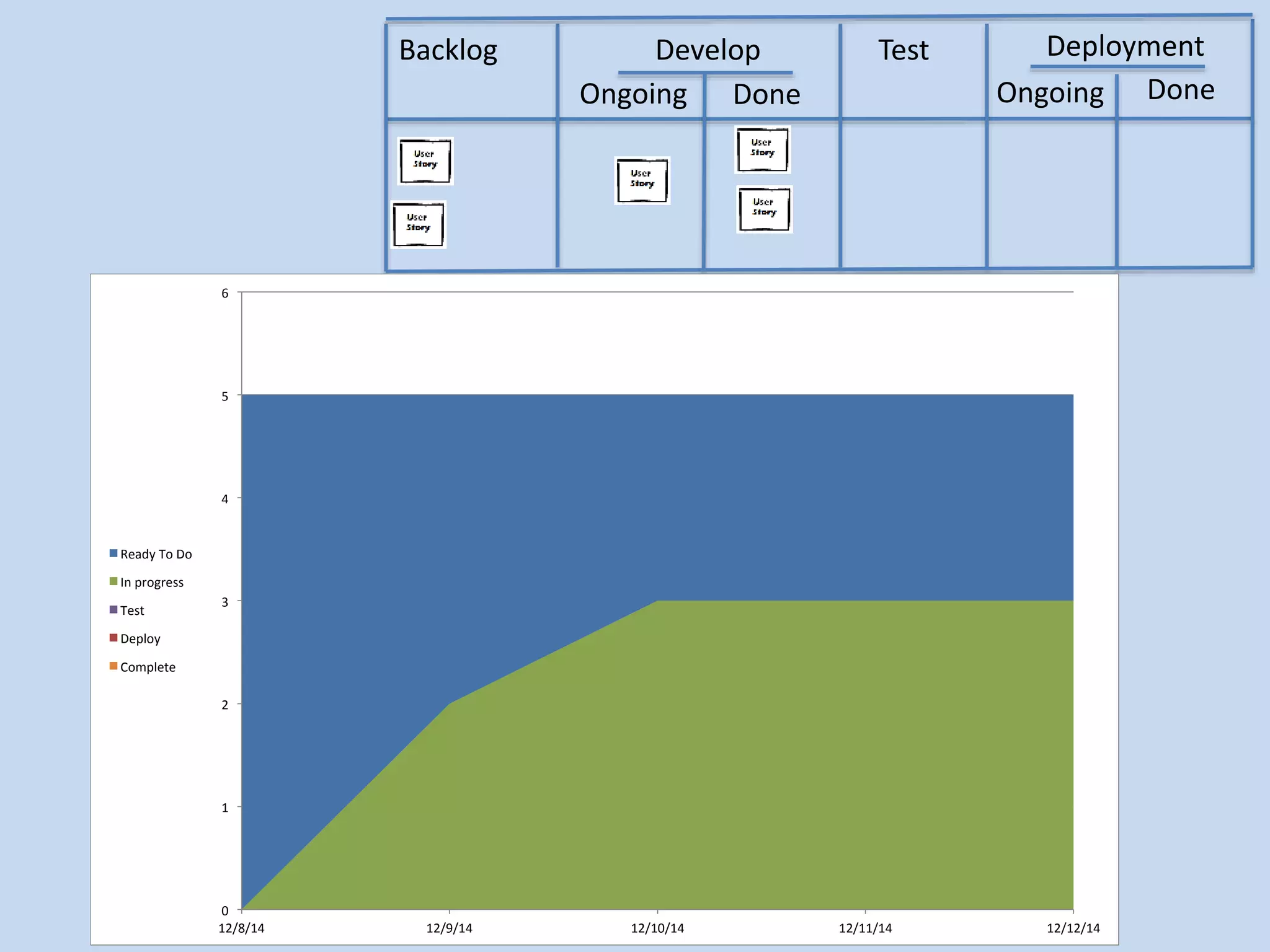Click the 12/10/14 date axis label

pyautogui.click(x=657, y=928)
